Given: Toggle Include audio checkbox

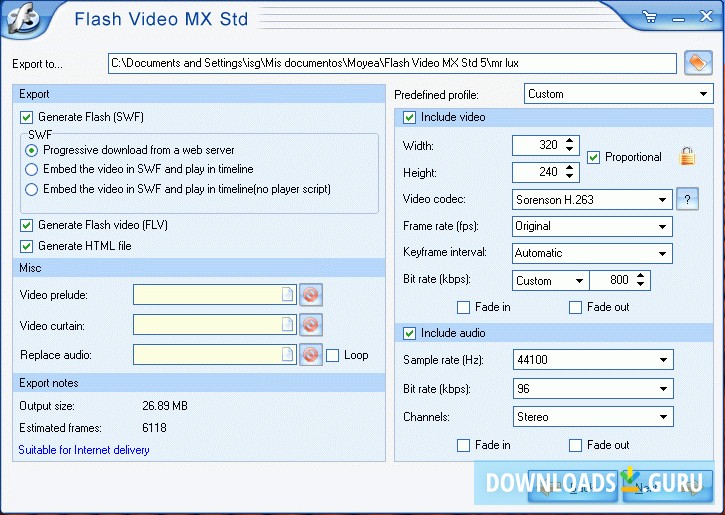Looking at the screenshot, I should click(409, 333).
